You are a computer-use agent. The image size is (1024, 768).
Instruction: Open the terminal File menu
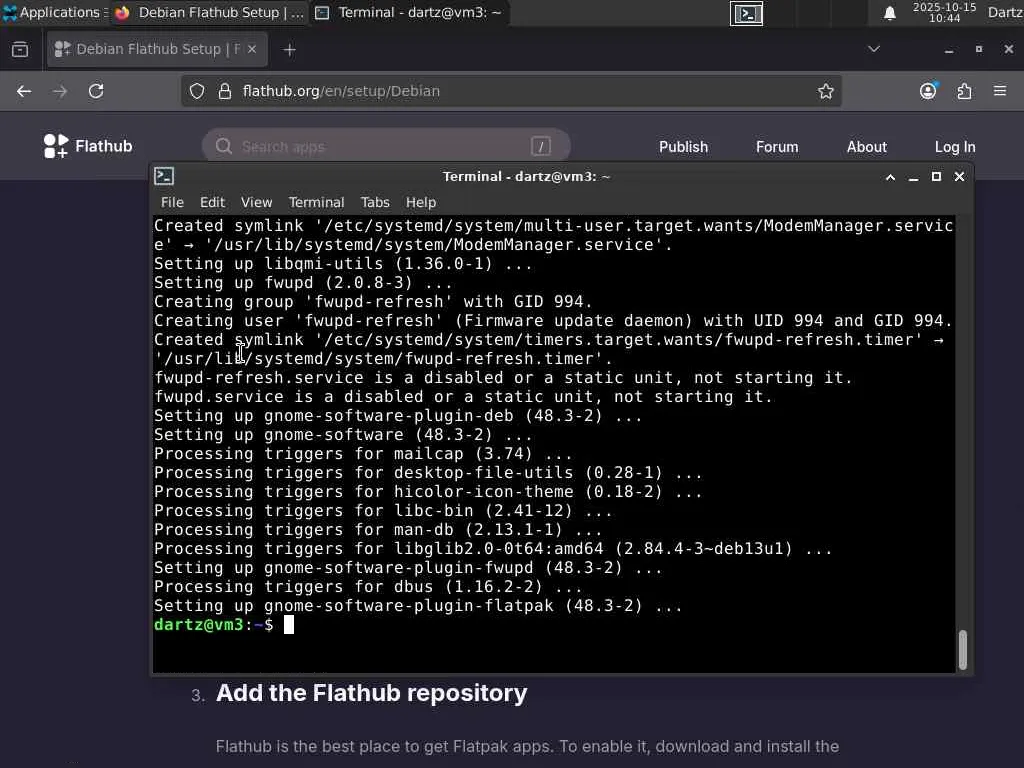(x=172, y=202)
